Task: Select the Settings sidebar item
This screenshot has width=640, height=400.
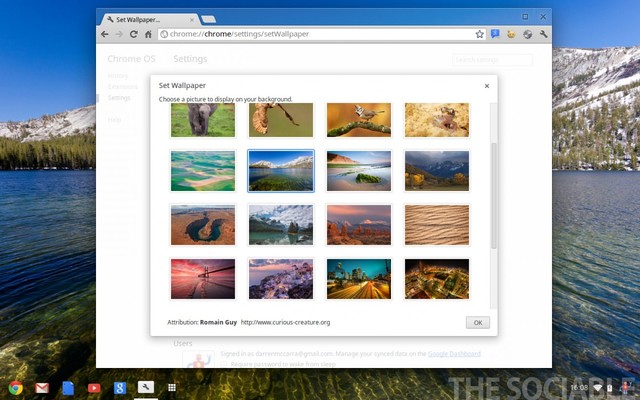Action: (119, 98)
